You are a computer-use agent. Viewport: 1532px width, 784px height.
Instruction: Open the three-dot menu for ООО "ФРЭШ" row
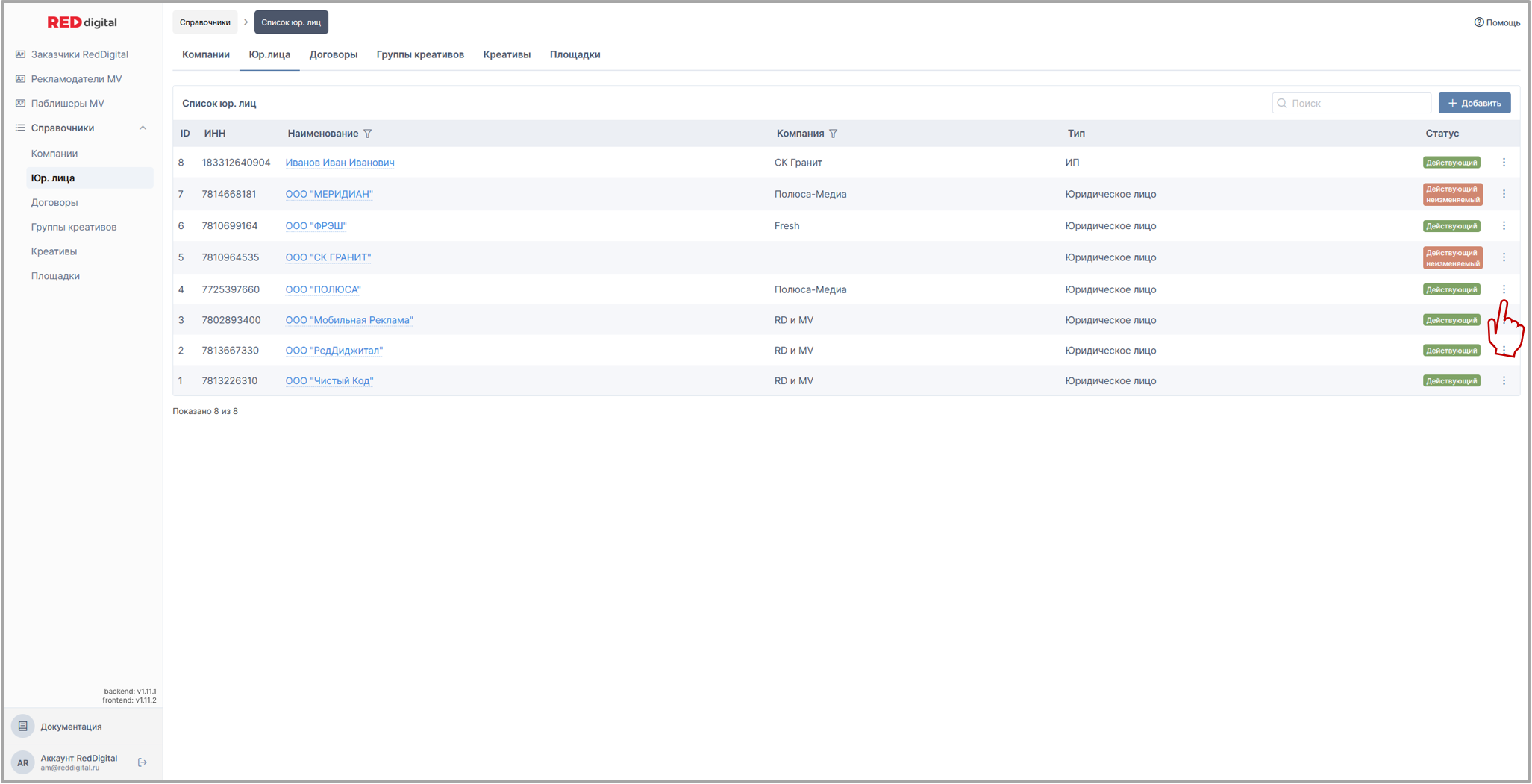tap(1504, 226)
